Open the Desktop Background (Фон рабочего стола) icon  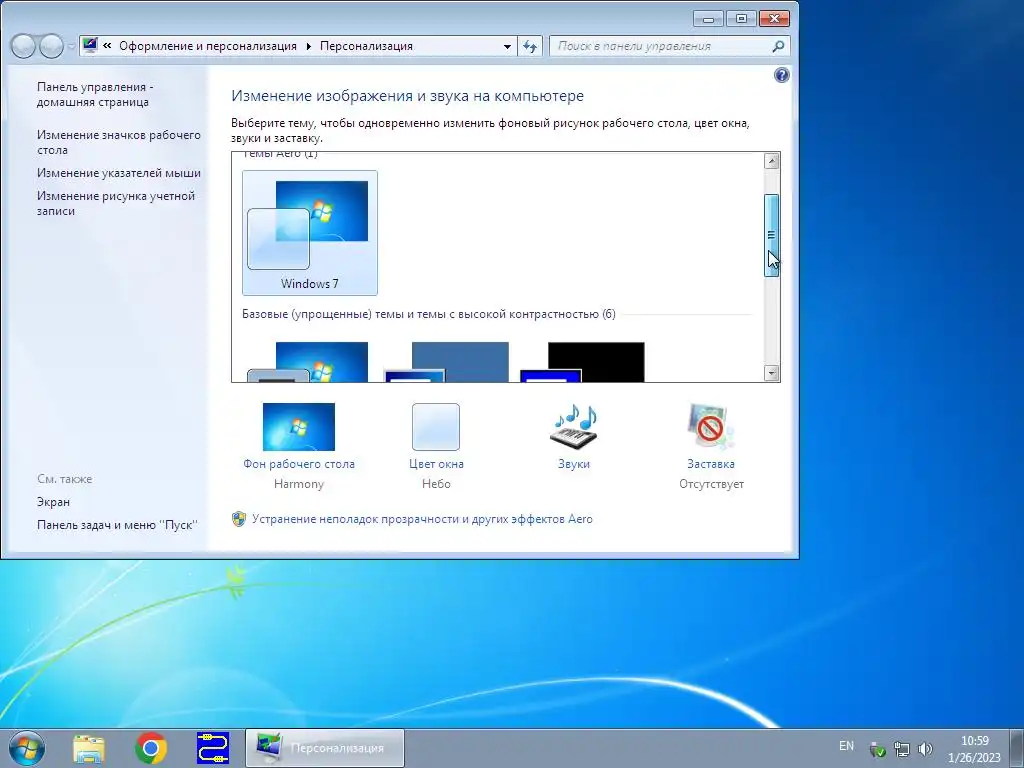[298, 426]
